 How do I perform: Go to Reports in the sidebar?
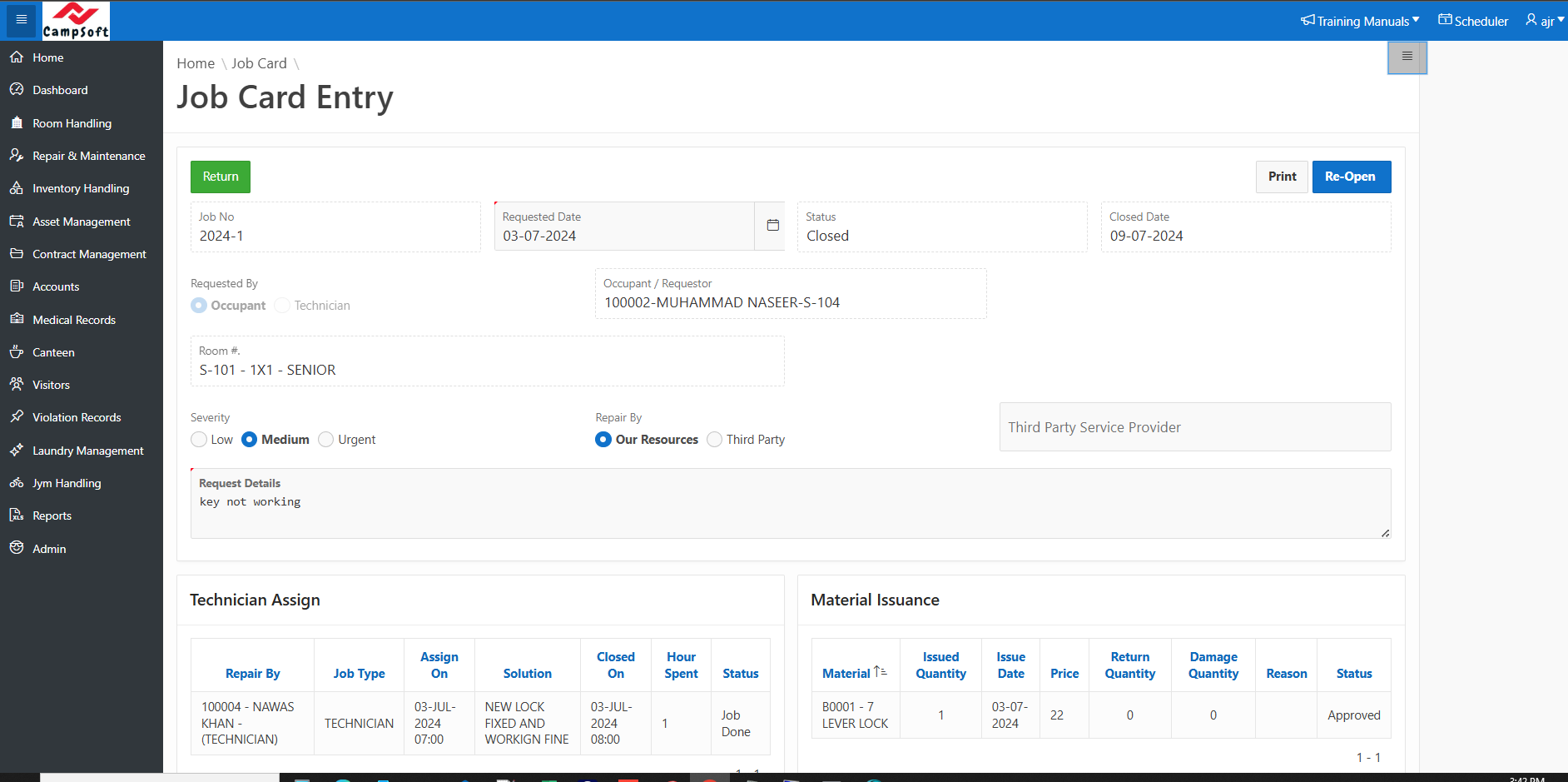(x=52, y=516)
